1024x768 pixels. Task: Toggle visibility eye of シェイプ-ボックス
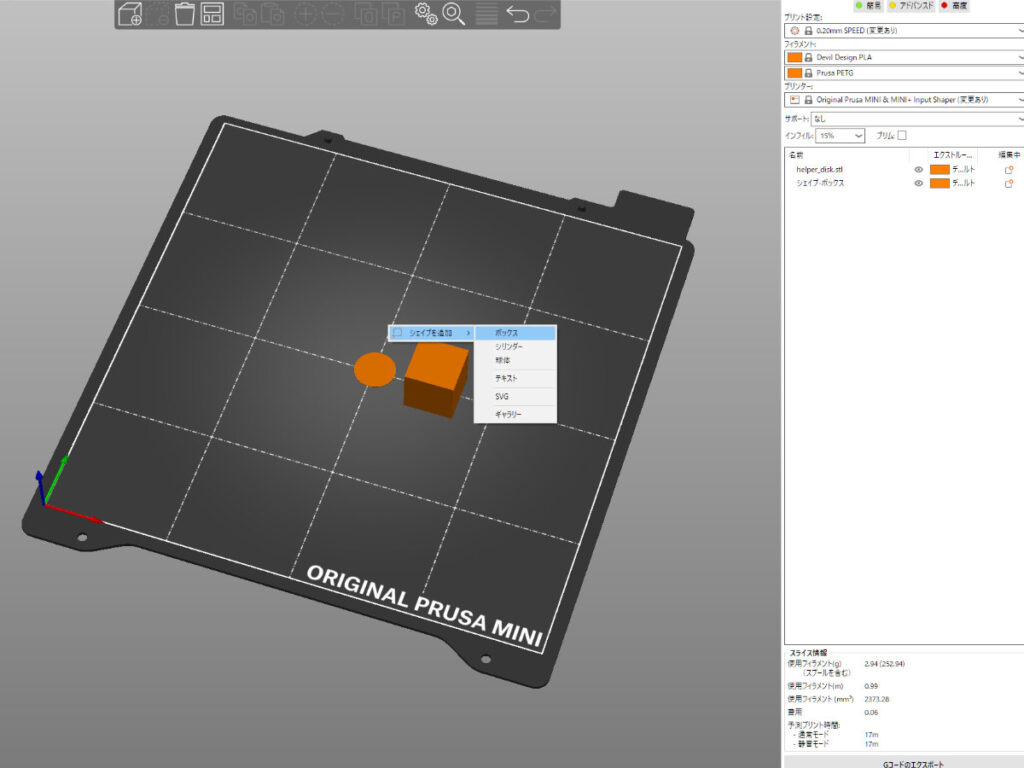[x=918, y=184]
